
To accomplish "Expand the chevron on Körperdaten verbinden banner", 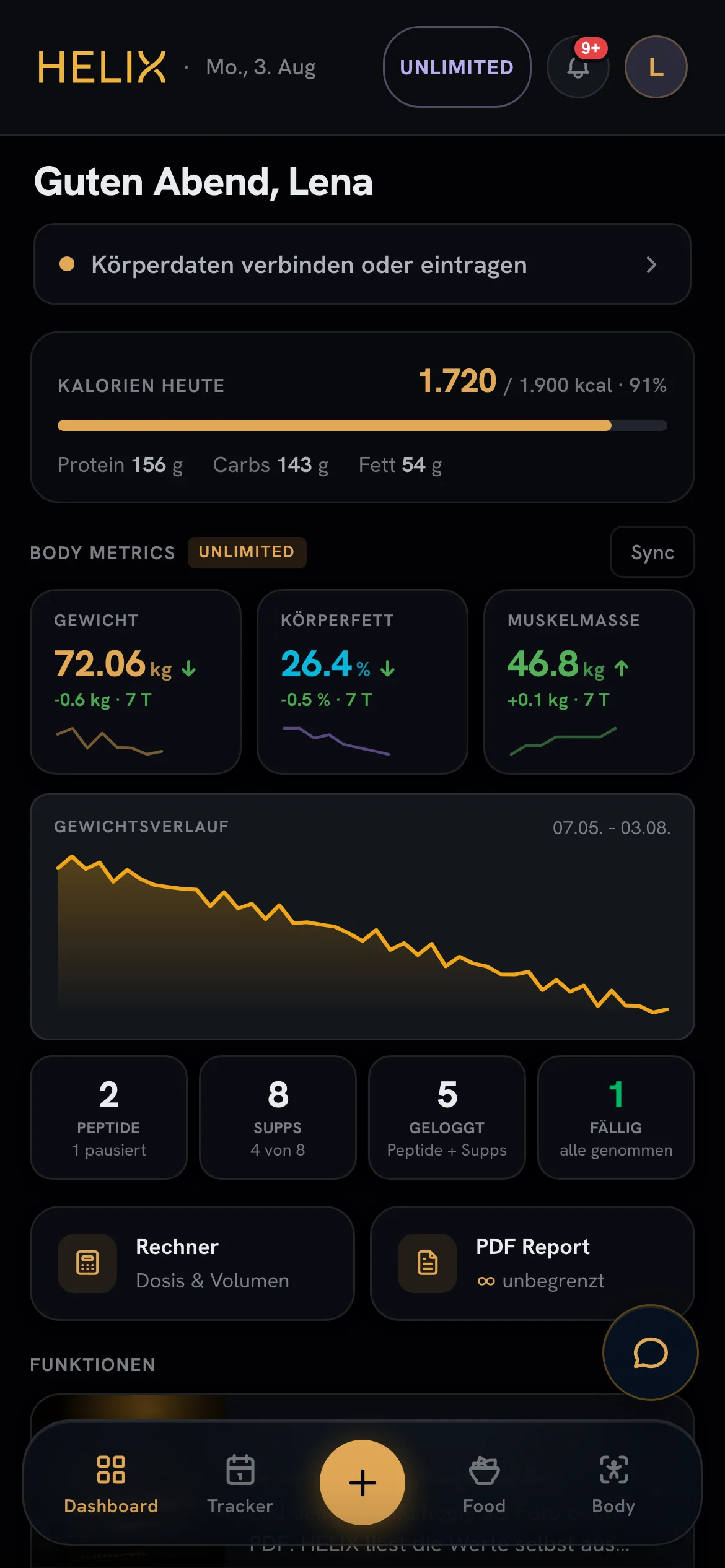I will 651,265.
